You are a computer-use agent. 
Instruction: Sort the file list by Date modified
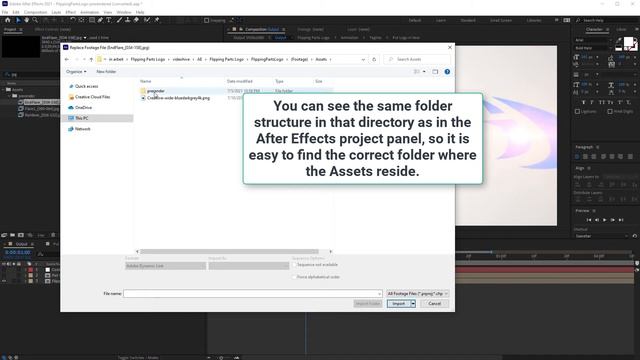click(240, 82)
